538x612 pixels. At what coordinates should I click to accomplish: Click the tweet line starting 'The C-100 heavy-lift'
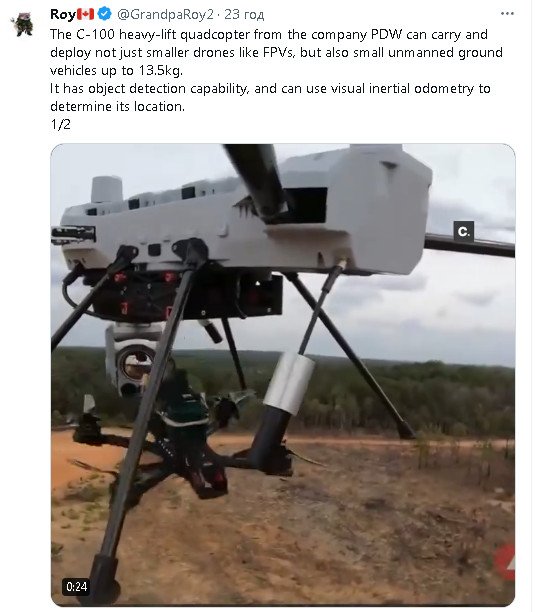pyautogui.click(x=269, y=34)
